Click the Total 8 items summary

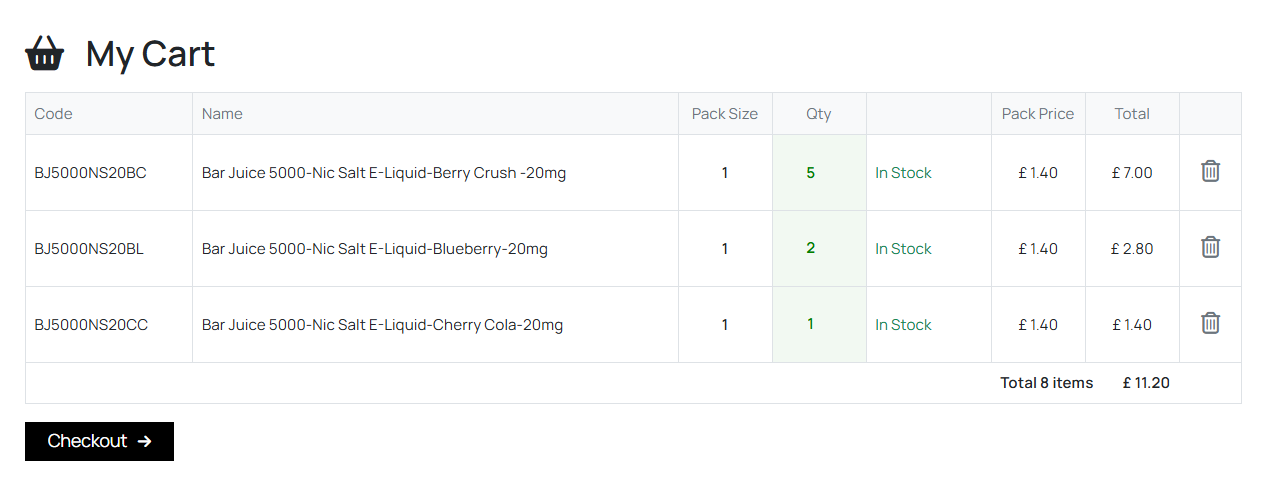(1047, 383)
